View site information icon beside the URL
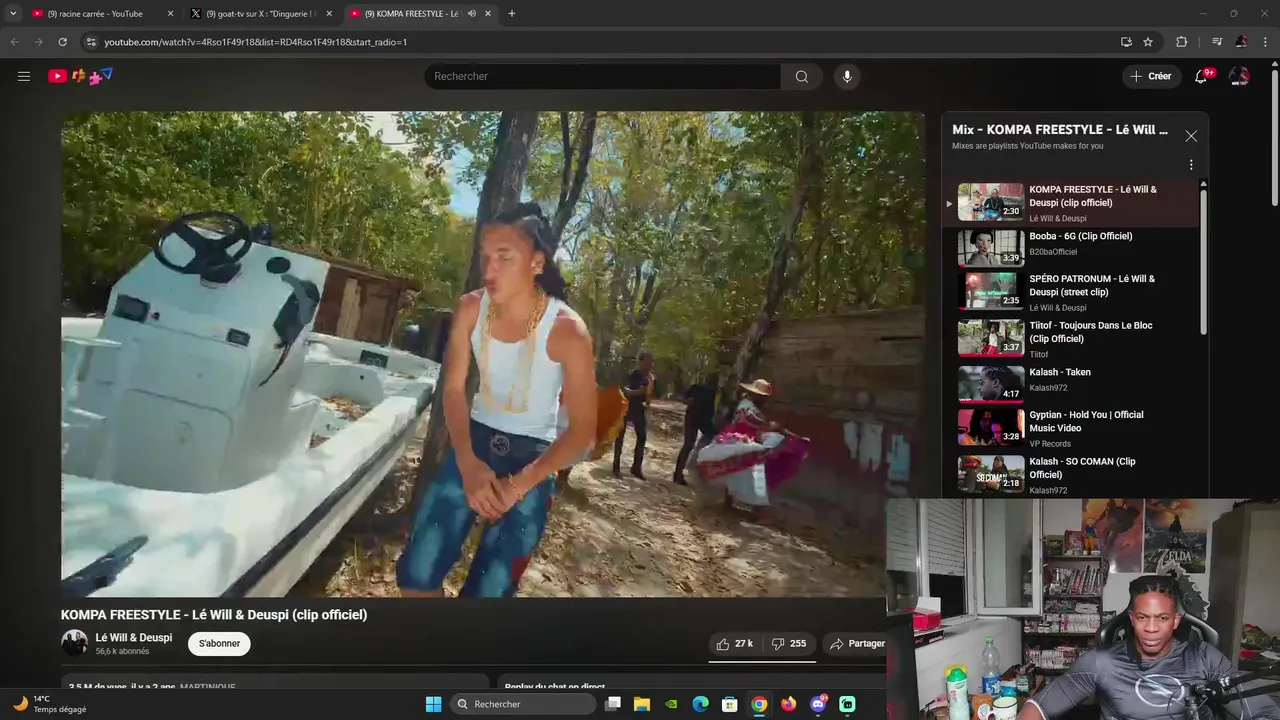 point(90,42)
